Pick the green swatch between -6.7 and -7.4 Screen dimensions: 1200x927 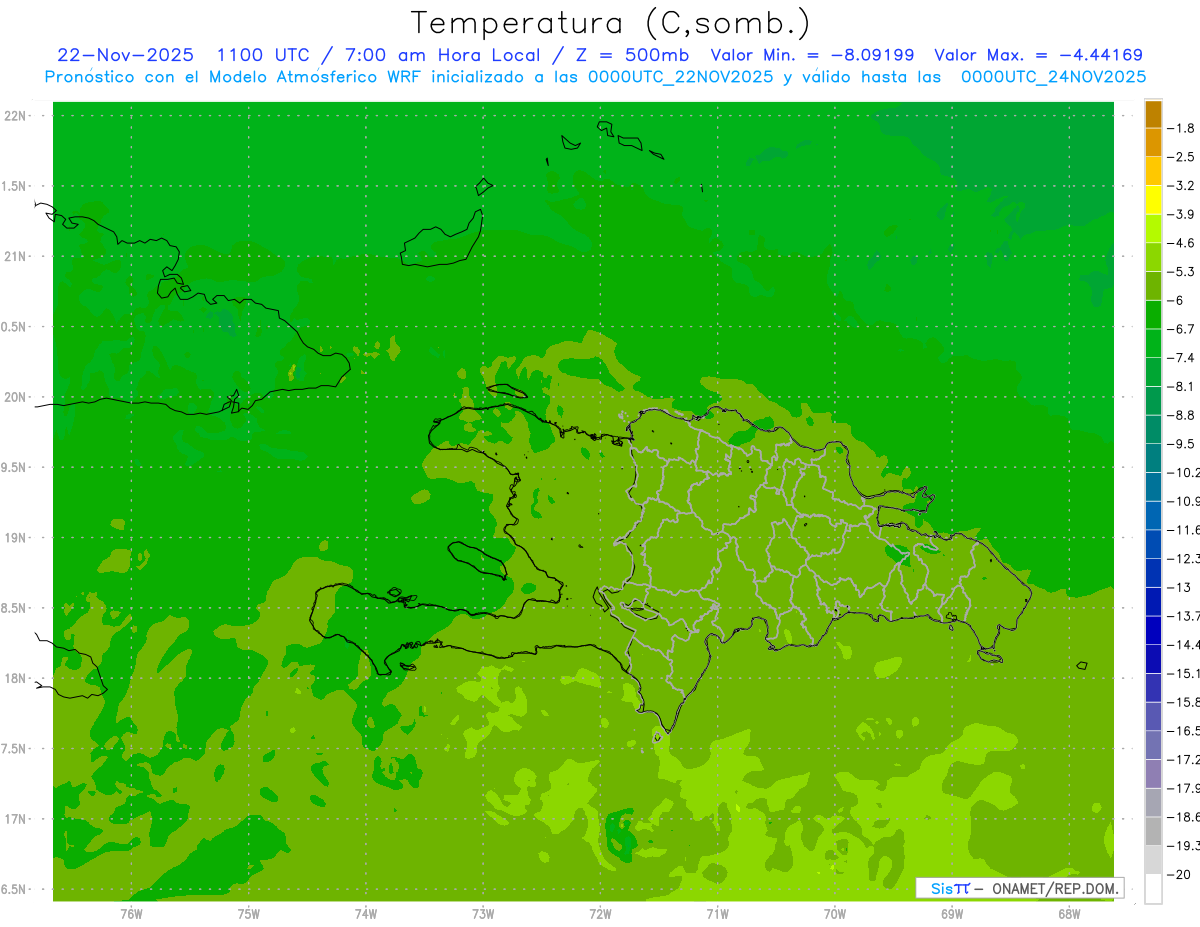(x=1153, y=344)
